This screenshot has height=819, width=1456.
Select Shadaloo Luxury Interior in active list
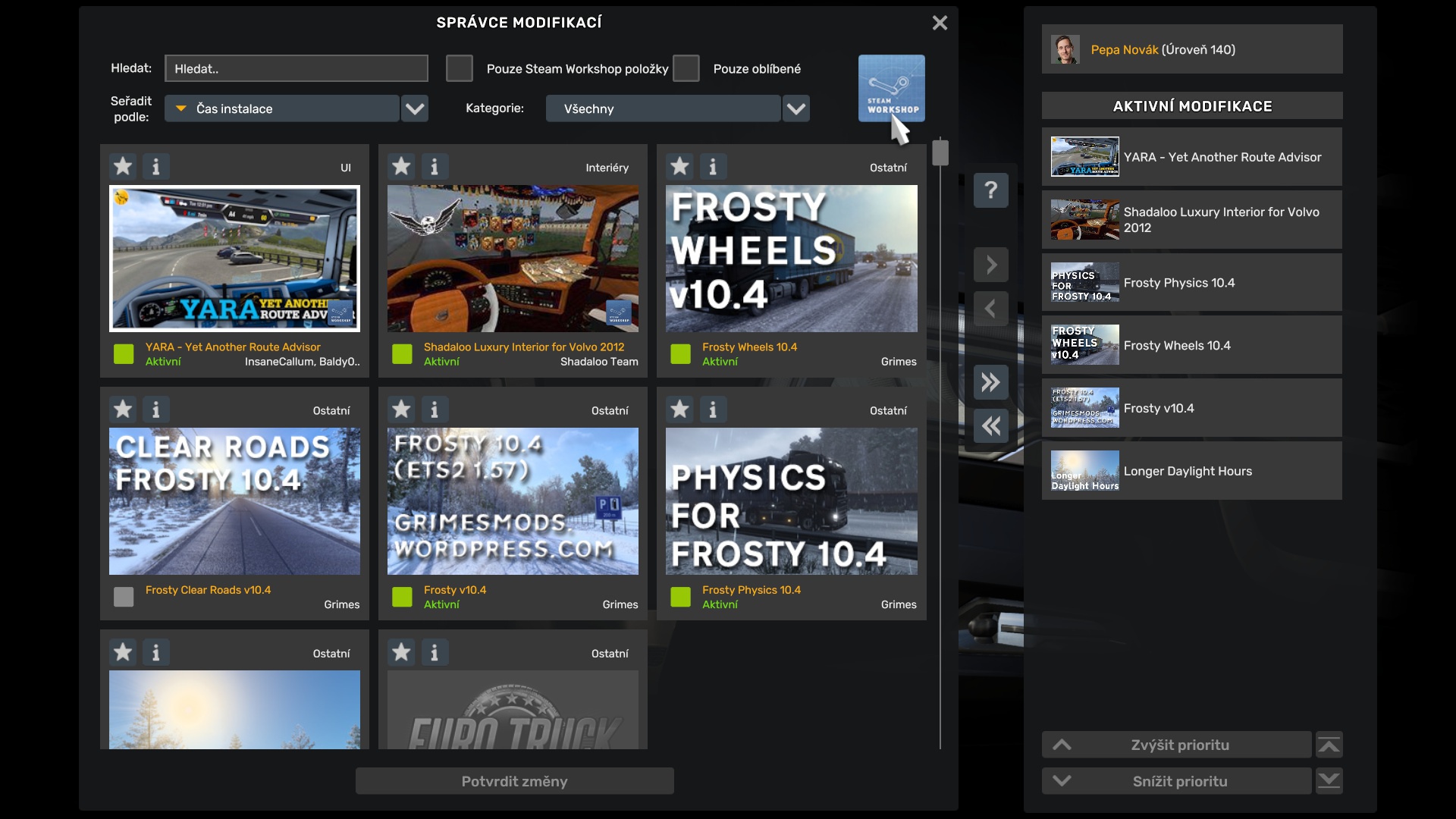1192,220
